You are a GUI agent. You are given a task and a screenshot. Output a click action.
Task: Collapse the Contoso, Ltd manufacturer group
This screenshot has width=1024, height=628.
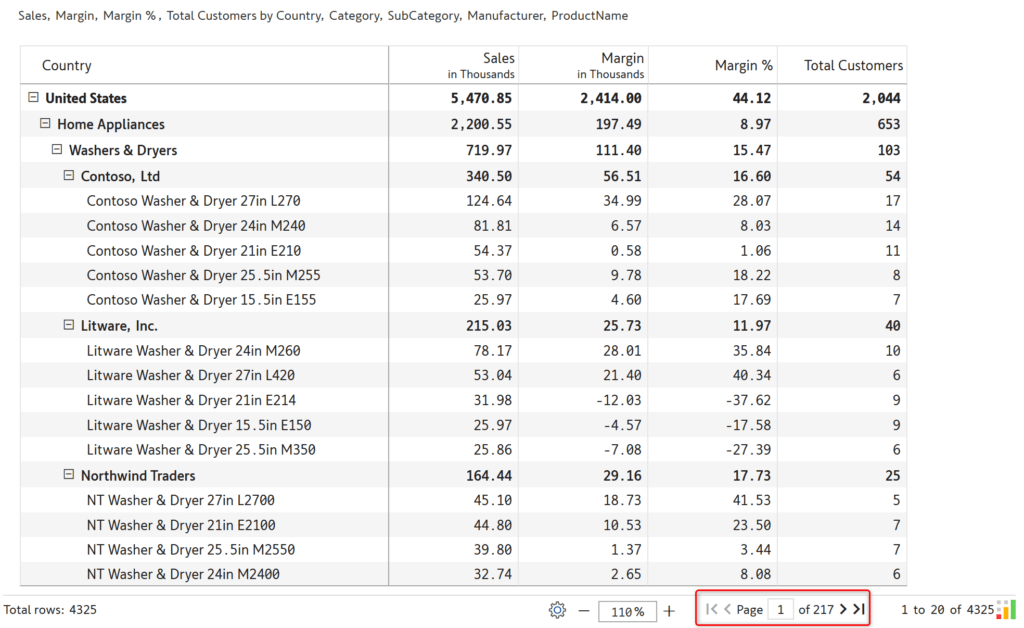pyautogui.click(x=68, y=175)
